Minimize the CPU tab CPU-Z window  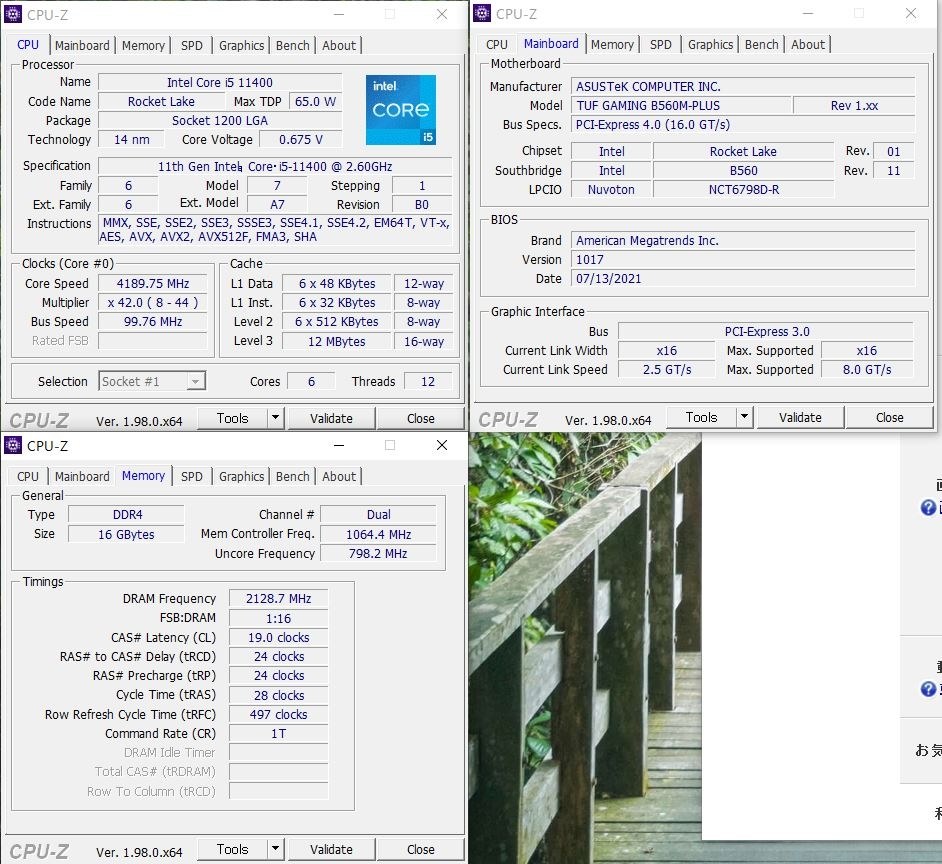point(339,14)
